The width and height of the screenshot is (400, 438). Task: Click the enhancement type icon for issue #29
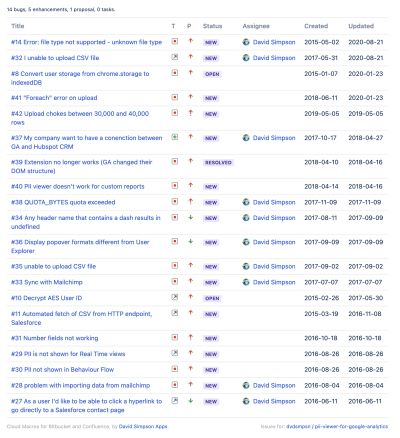click(175, 353)
